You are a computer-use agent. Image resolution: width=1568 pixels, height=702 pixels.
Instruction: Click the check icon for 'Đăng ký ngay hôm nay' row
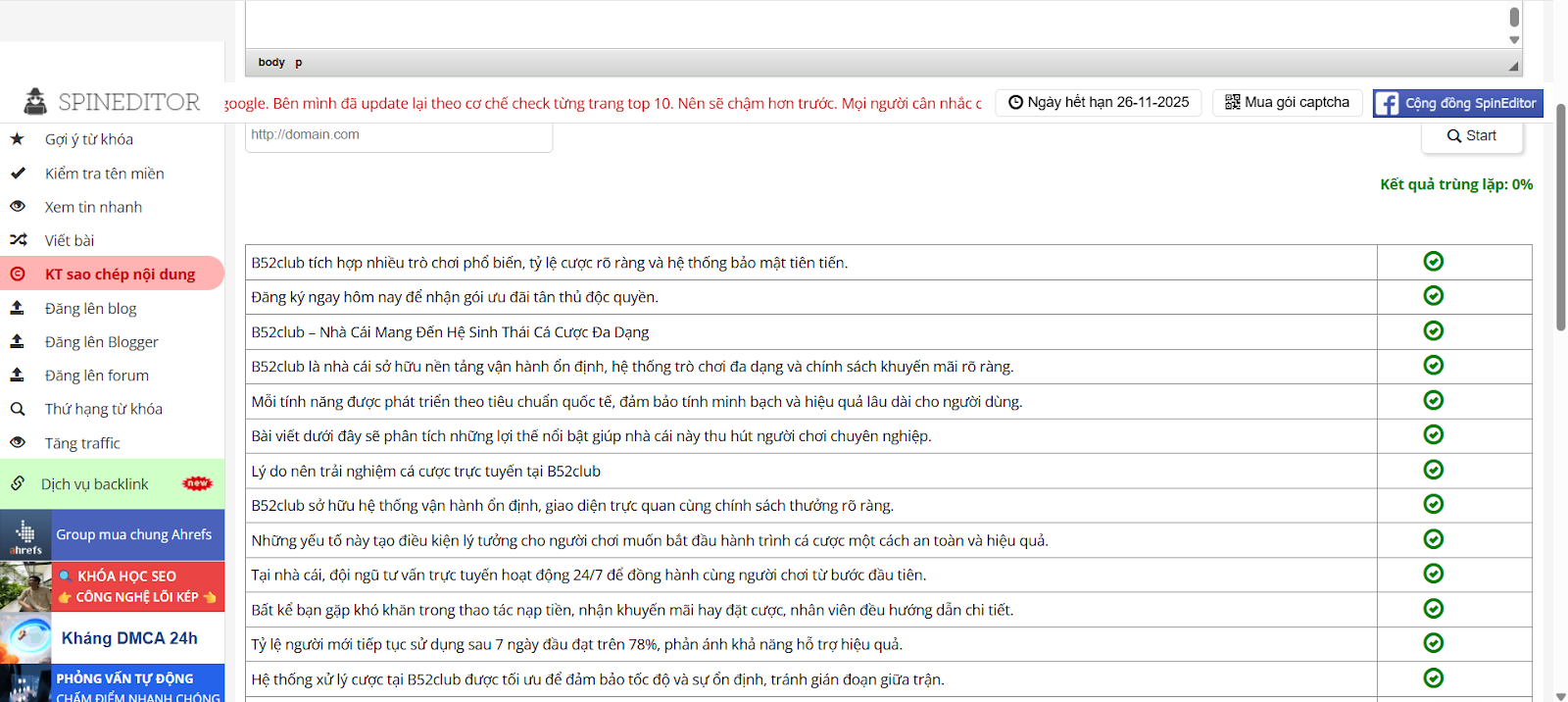coord(1433,296)
